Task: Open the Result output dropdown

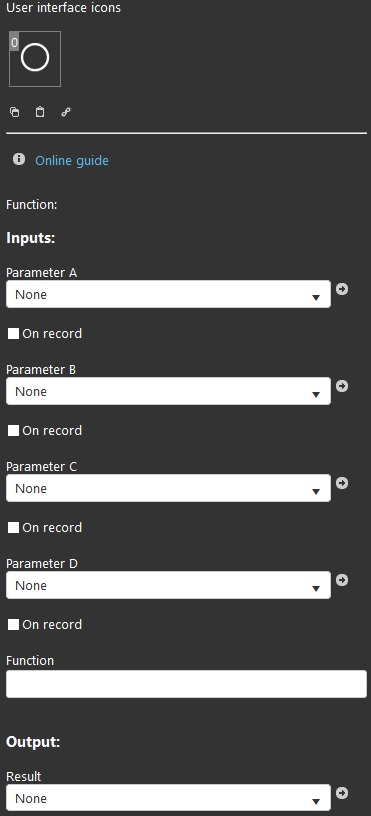Action: [168, 798]
